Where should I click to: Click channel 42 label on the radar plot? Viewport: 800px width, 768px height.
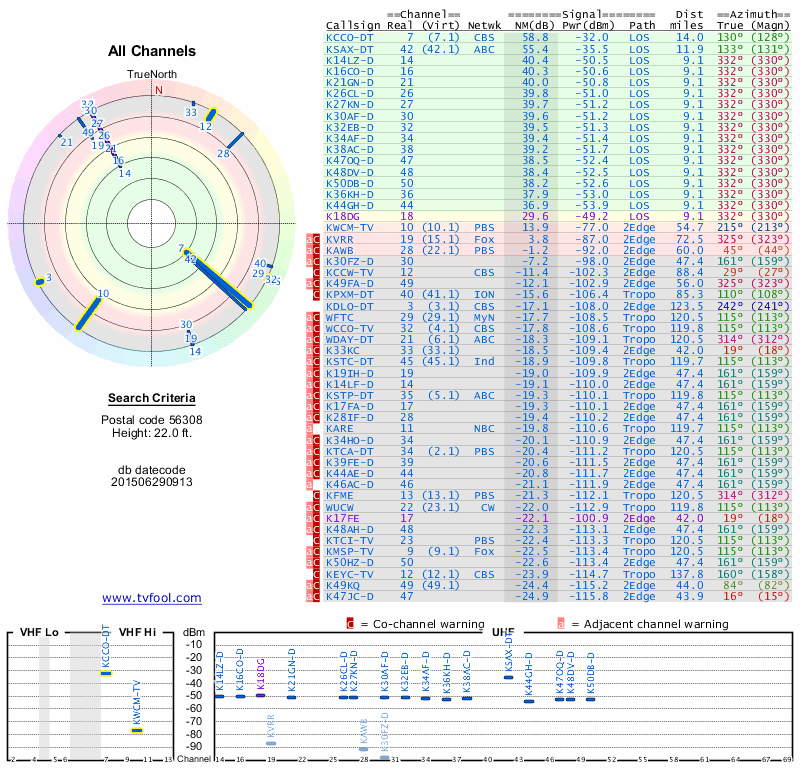tap(190, 259)
